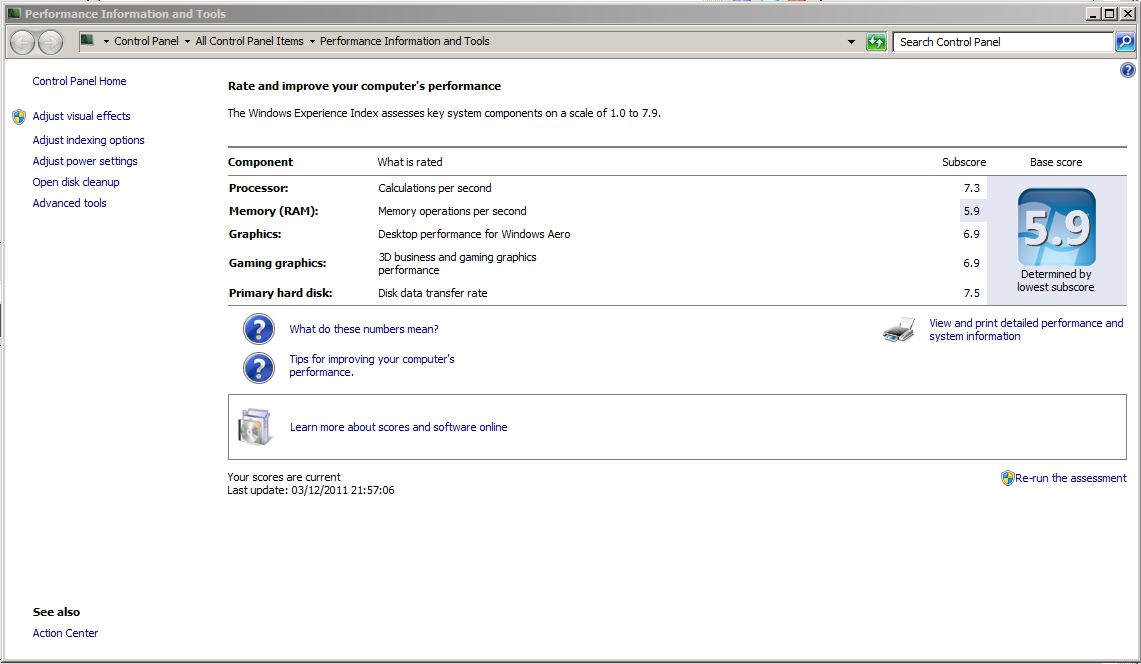
Task: Open the address bar history dropdown arrow
Action: pyautogui.click(x=851, y=42)
